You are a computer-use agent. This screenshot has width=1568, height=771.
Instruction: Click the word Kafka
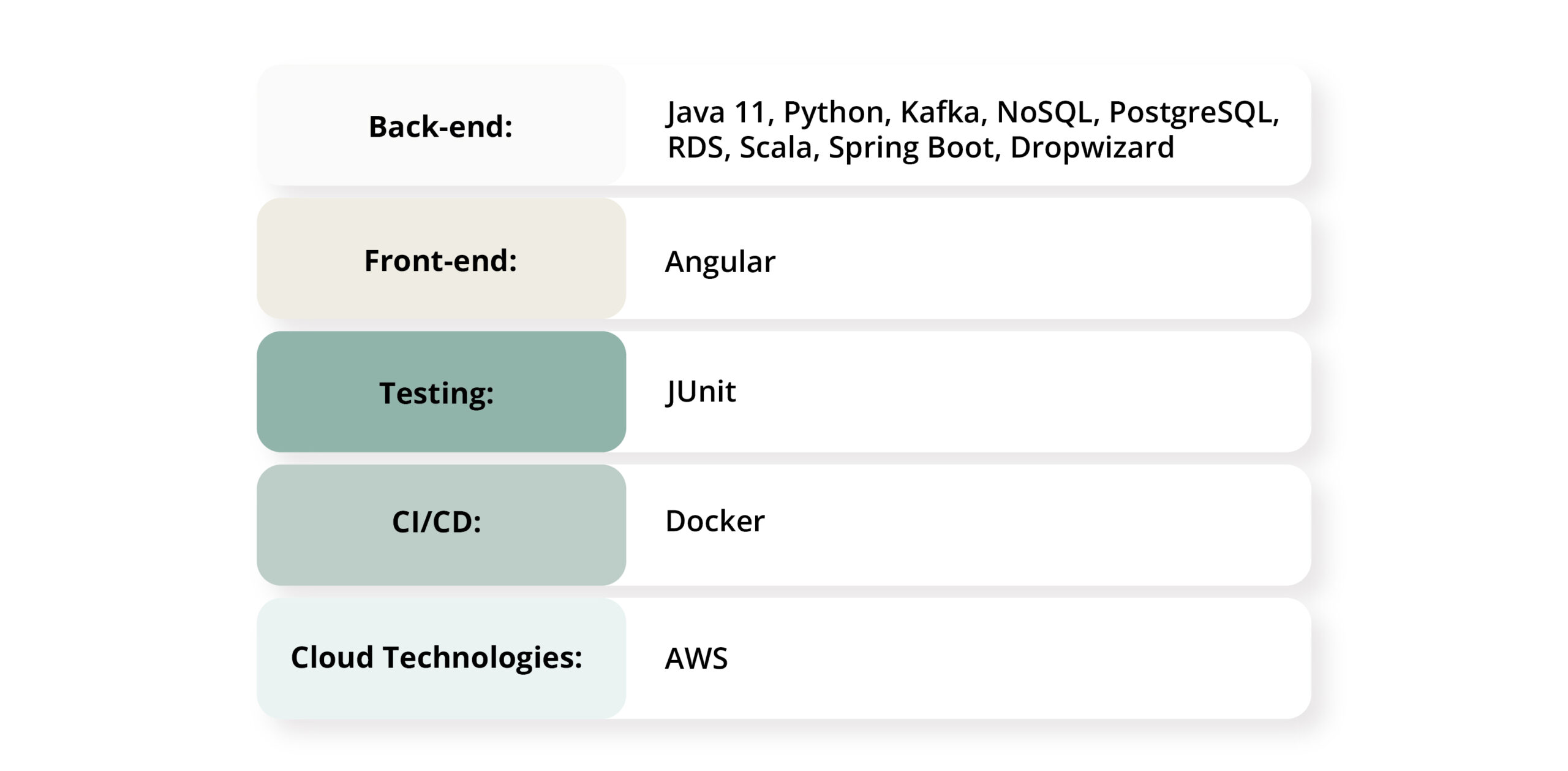click(x=940, y=113)
